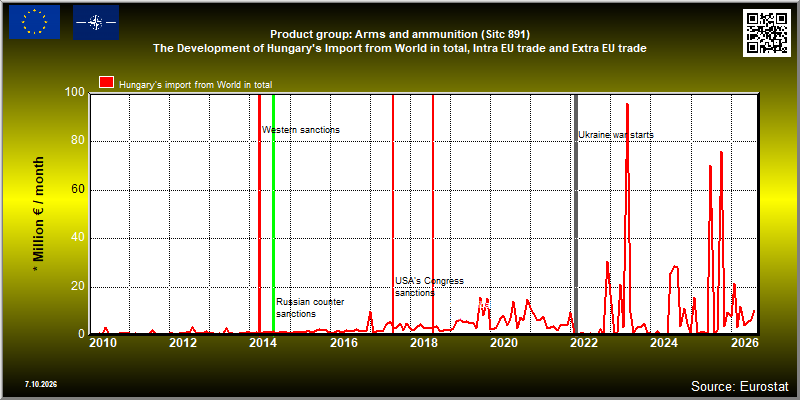Click the x-axis year 2018
The height and width of the screenshot is (400, 800).
point(423,342)
